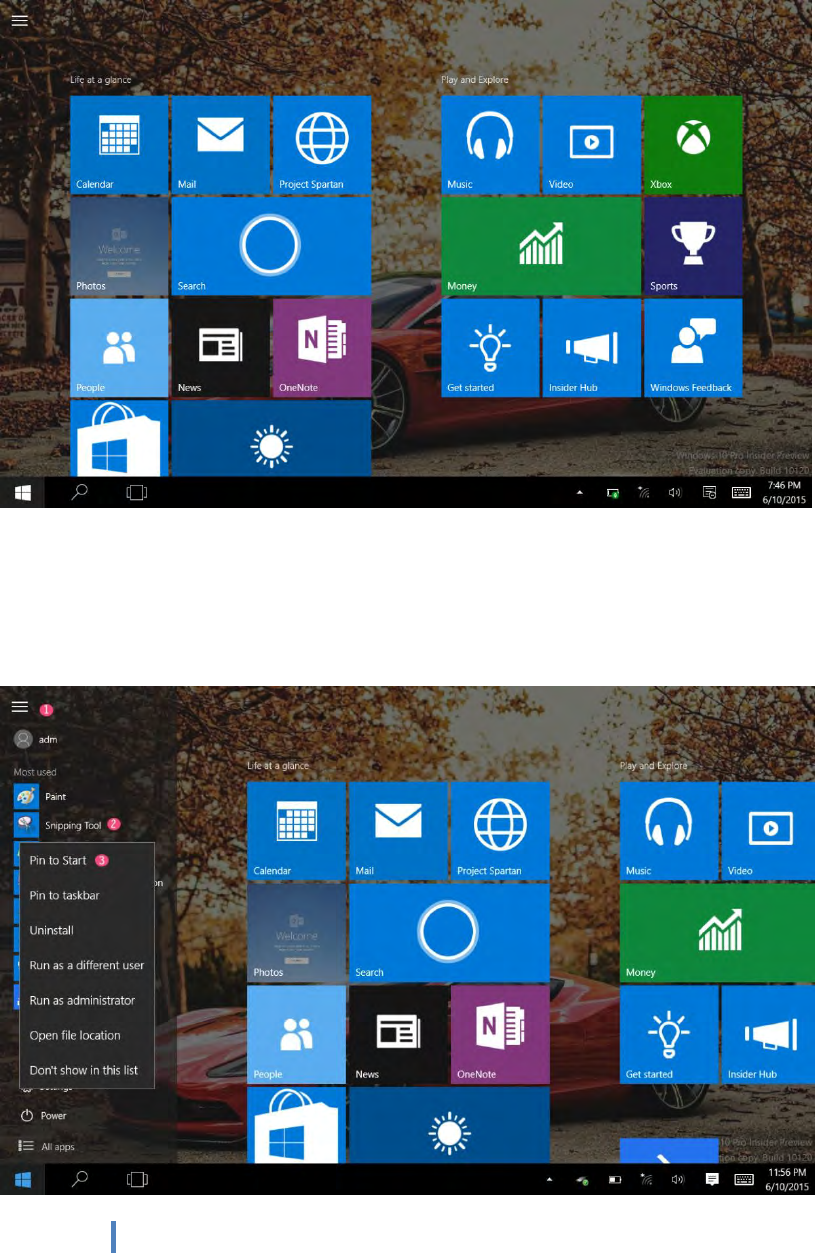815x1253 pixels.
Task: Open Action Center in the 7:46 PM tray
Action: [x=709, y=492]
